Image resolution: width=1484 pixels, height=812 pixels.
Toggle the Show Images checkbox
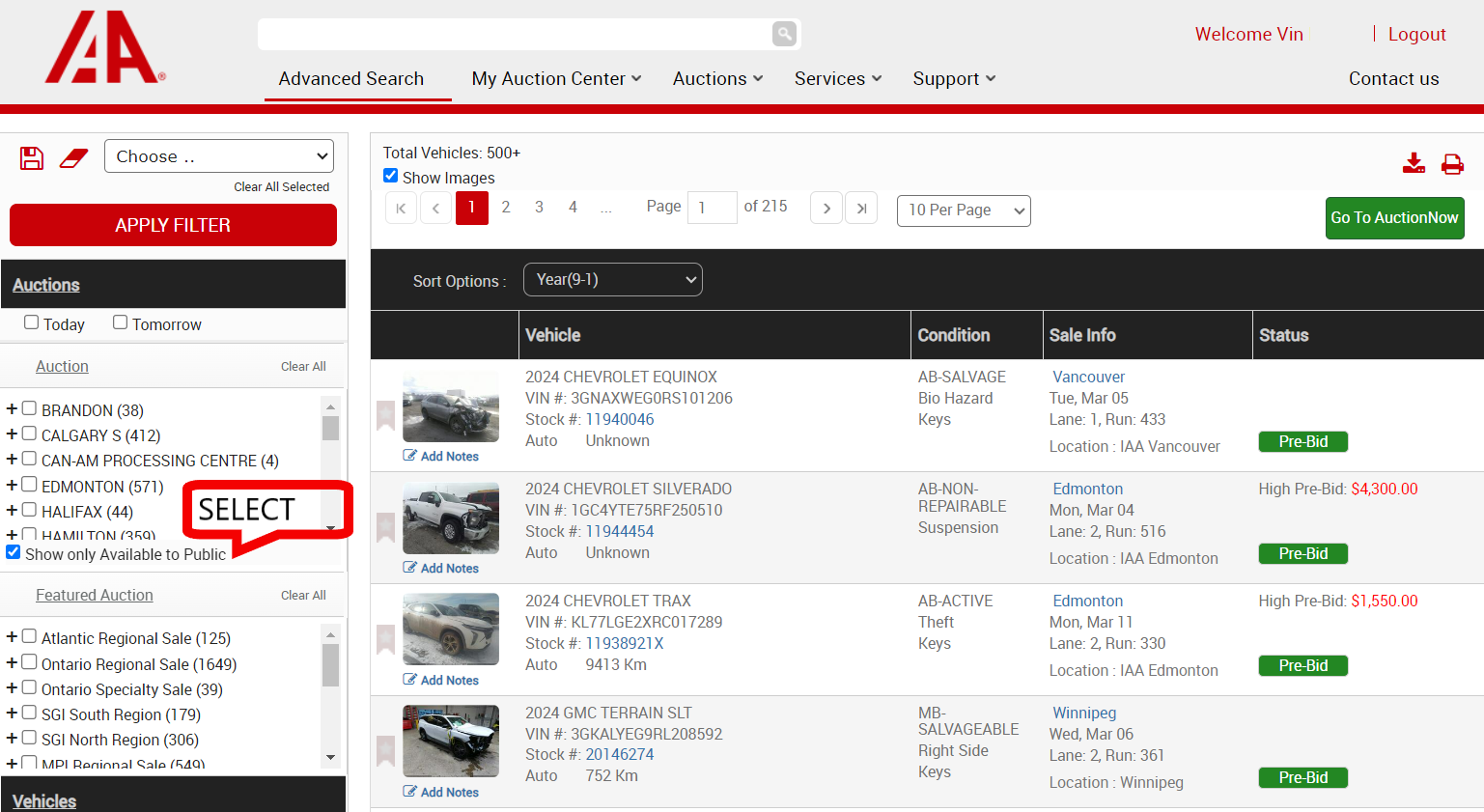(x=390, y=176)
